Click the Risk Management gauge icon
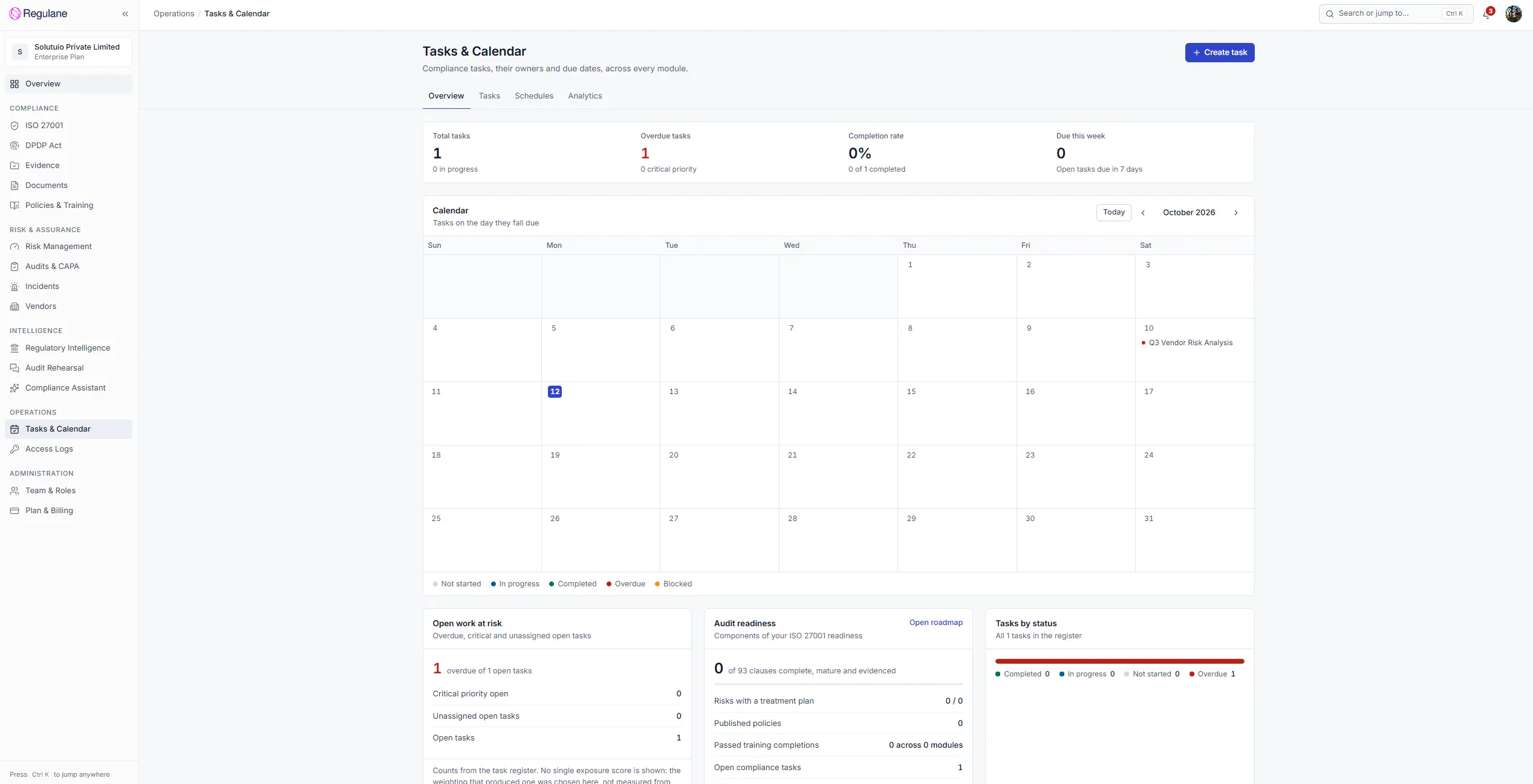The width and height of the screenshot is (1533, 784). pyautogui.click(x=15, y=247)
